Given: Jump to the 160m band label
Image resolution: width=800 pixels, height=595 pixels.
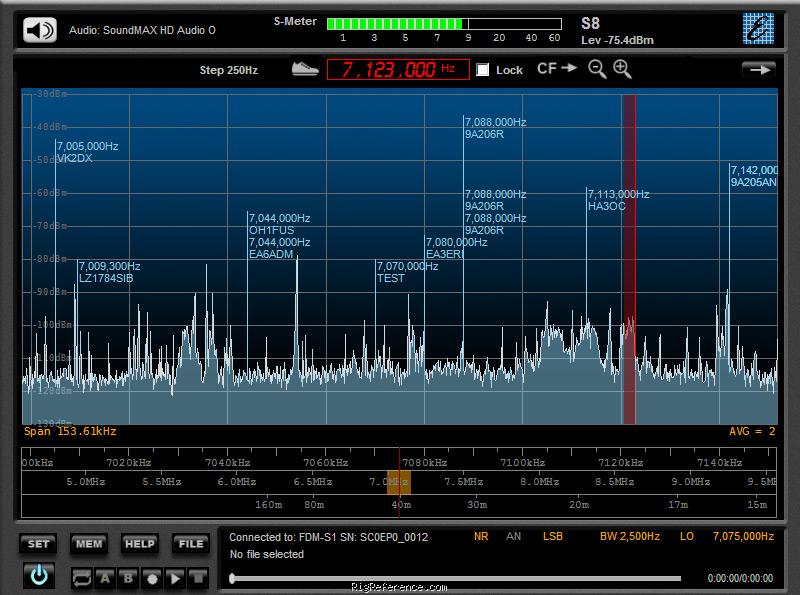Looking at the screenshot, I should point(268,505).
